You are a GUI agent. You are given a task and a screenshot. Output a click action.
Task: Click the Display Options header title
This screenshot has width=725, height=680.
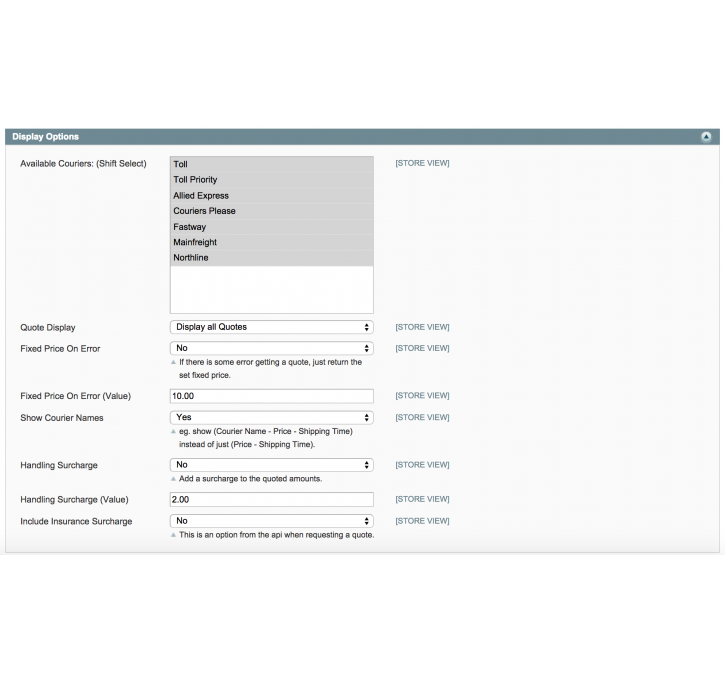click(x=45, y=137)
